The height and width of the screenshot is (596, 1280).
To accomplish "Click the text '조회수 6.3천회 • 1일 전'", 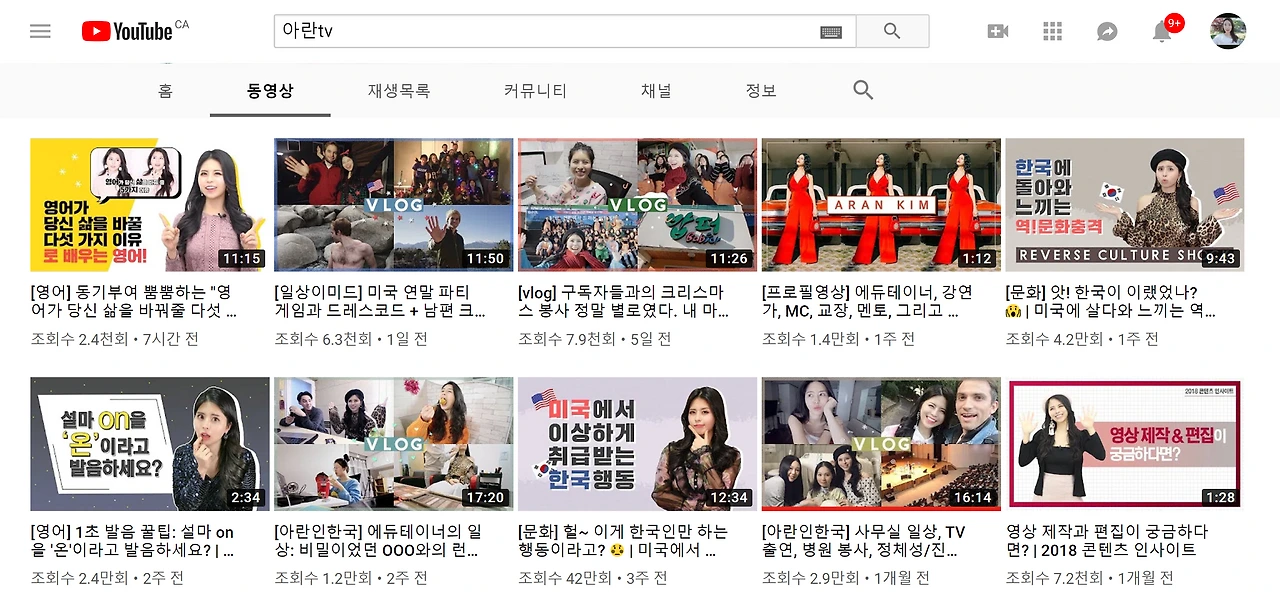I will tap(351, 339).
